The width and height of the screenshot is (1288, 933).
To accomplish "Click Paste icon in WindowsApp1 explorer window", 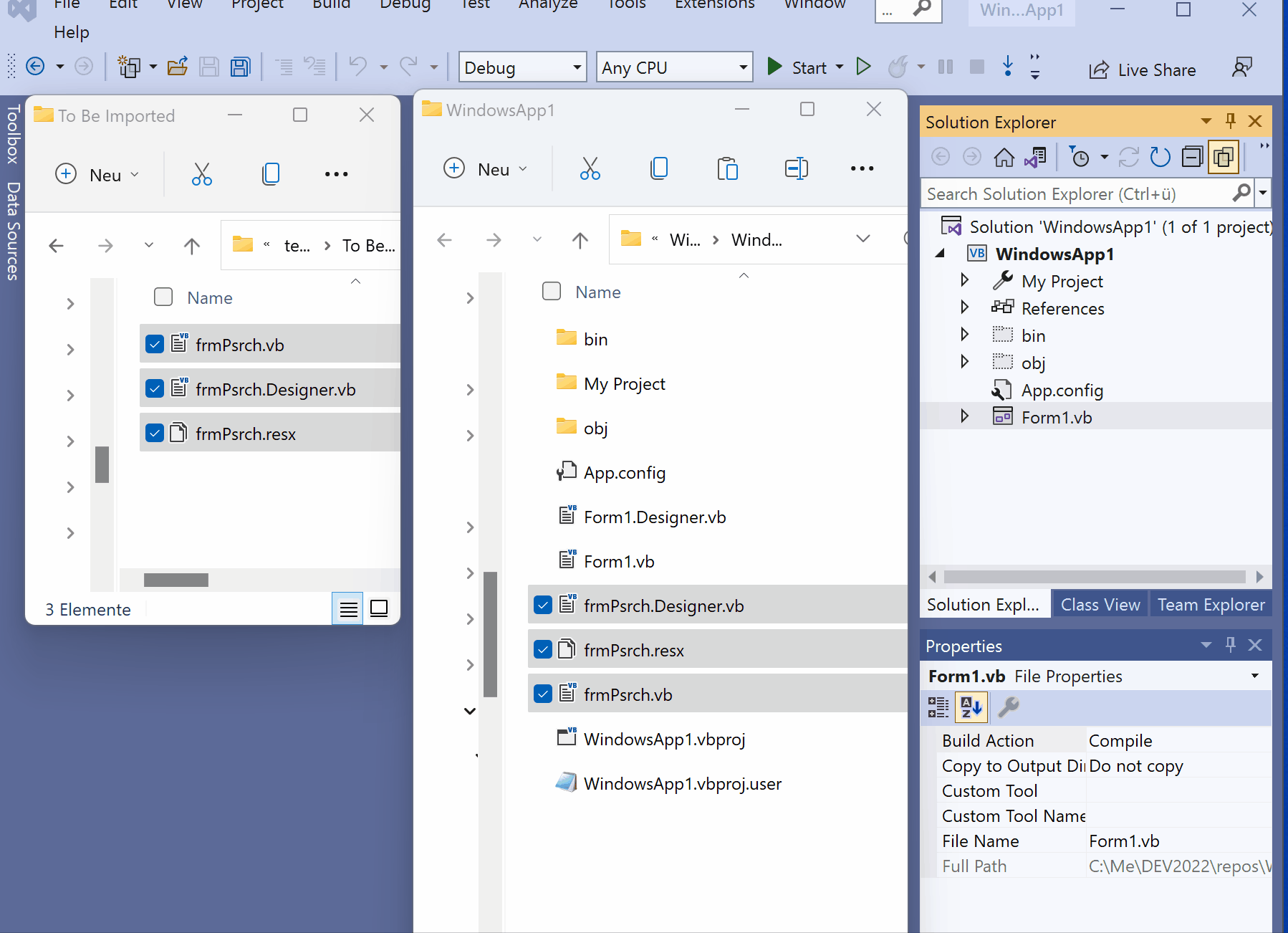I will click(727, 168).
